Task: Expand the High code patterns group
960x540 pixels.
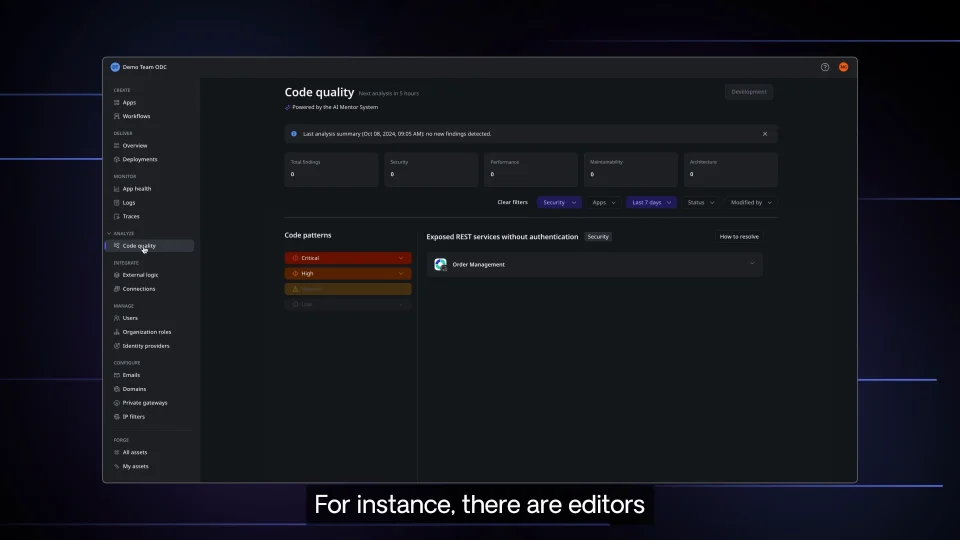Action: (x=348, y=274)
